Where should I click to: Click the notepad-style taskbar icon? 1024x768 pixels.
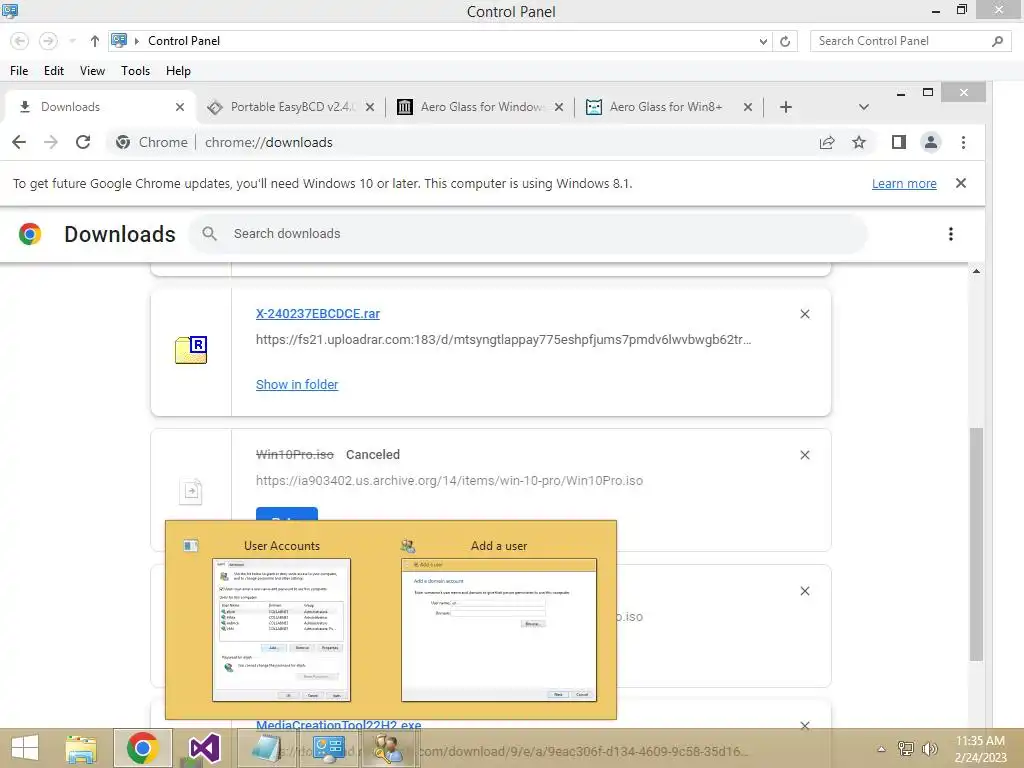point(267,748)
